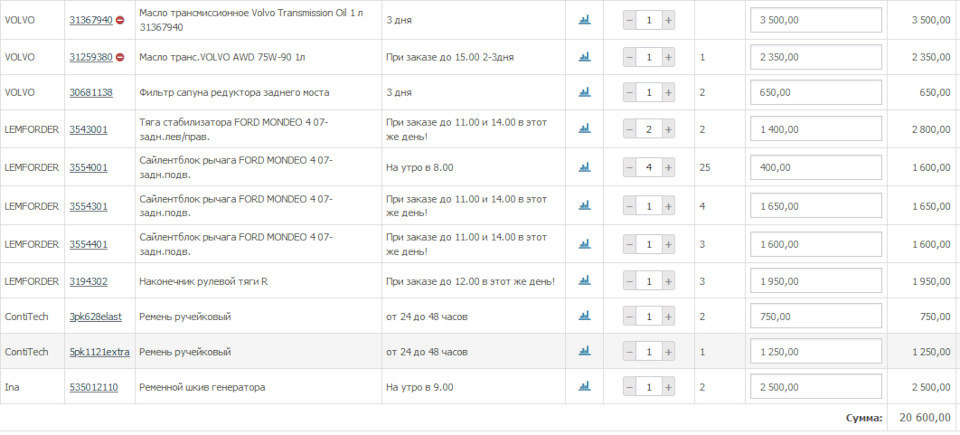Increase quantity for part 31367940
This screenshot has width=960, height=435.
click(x=669, y=20)
